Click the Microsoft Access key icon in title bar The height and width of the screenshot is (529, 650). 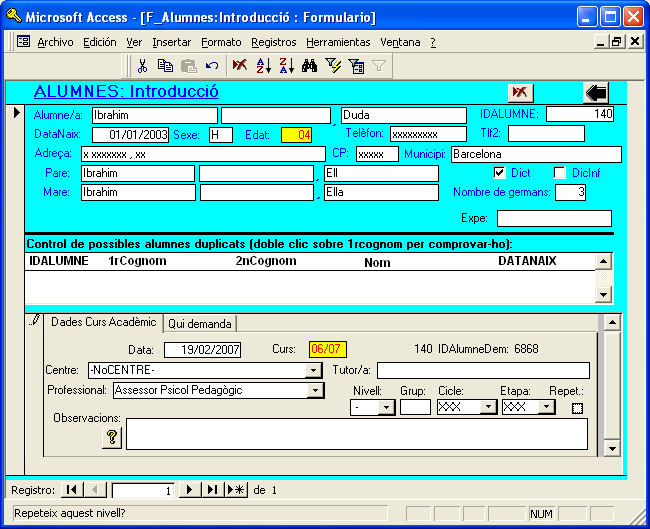pos(14,16)
